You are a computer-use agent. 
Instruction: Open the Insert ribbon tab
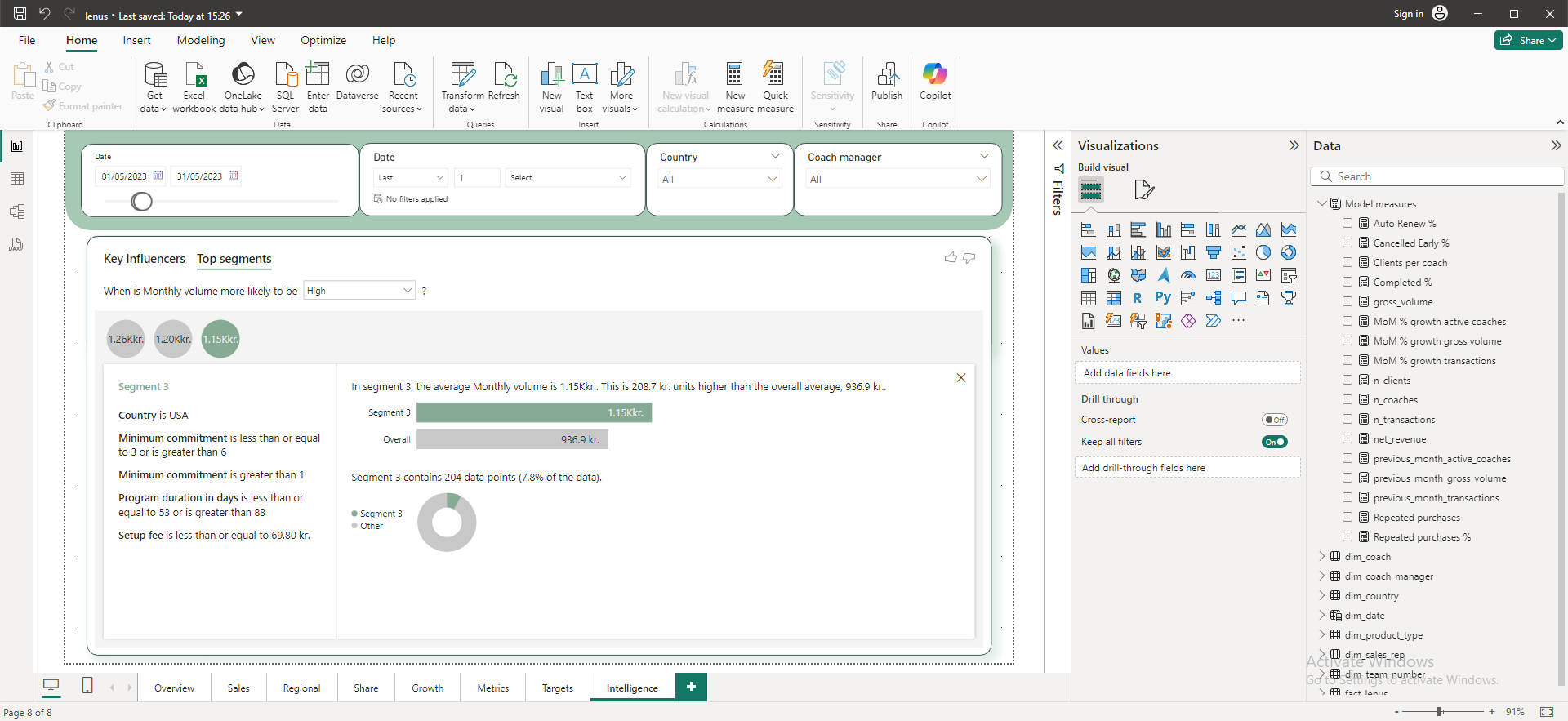136,40
